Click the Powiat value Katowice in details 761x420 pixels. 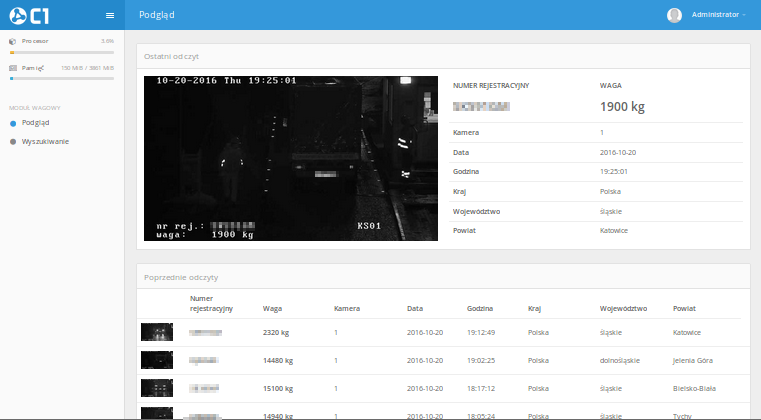click(614, 231)
